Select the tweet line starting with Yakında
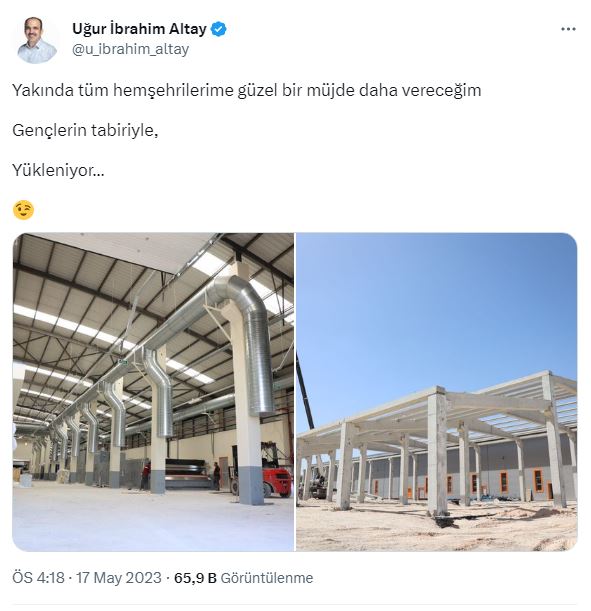The width and height of the screenshot is (591, 611). (x=247, y=90)
